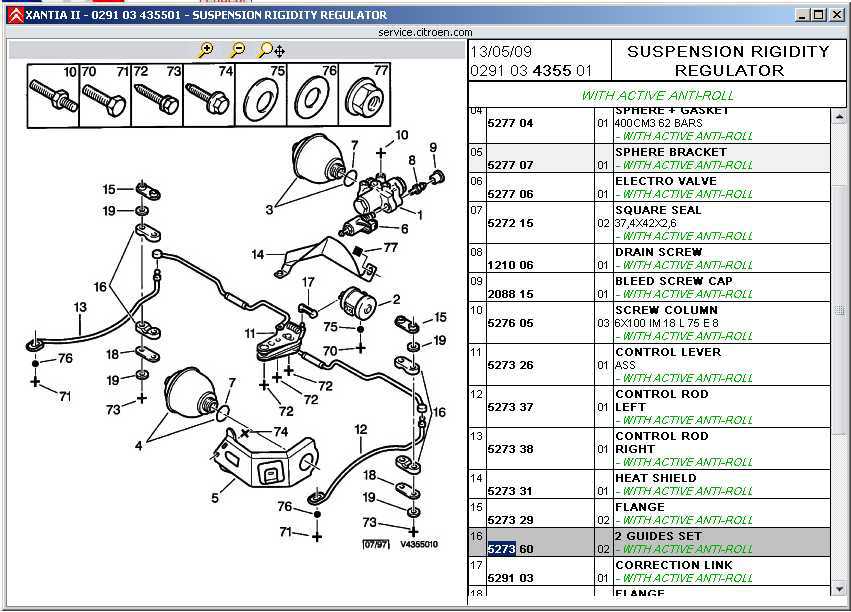Select FLANGE row with part 5273 29
The width and height of the screenshot is (851, 612).
pos(650,513)
